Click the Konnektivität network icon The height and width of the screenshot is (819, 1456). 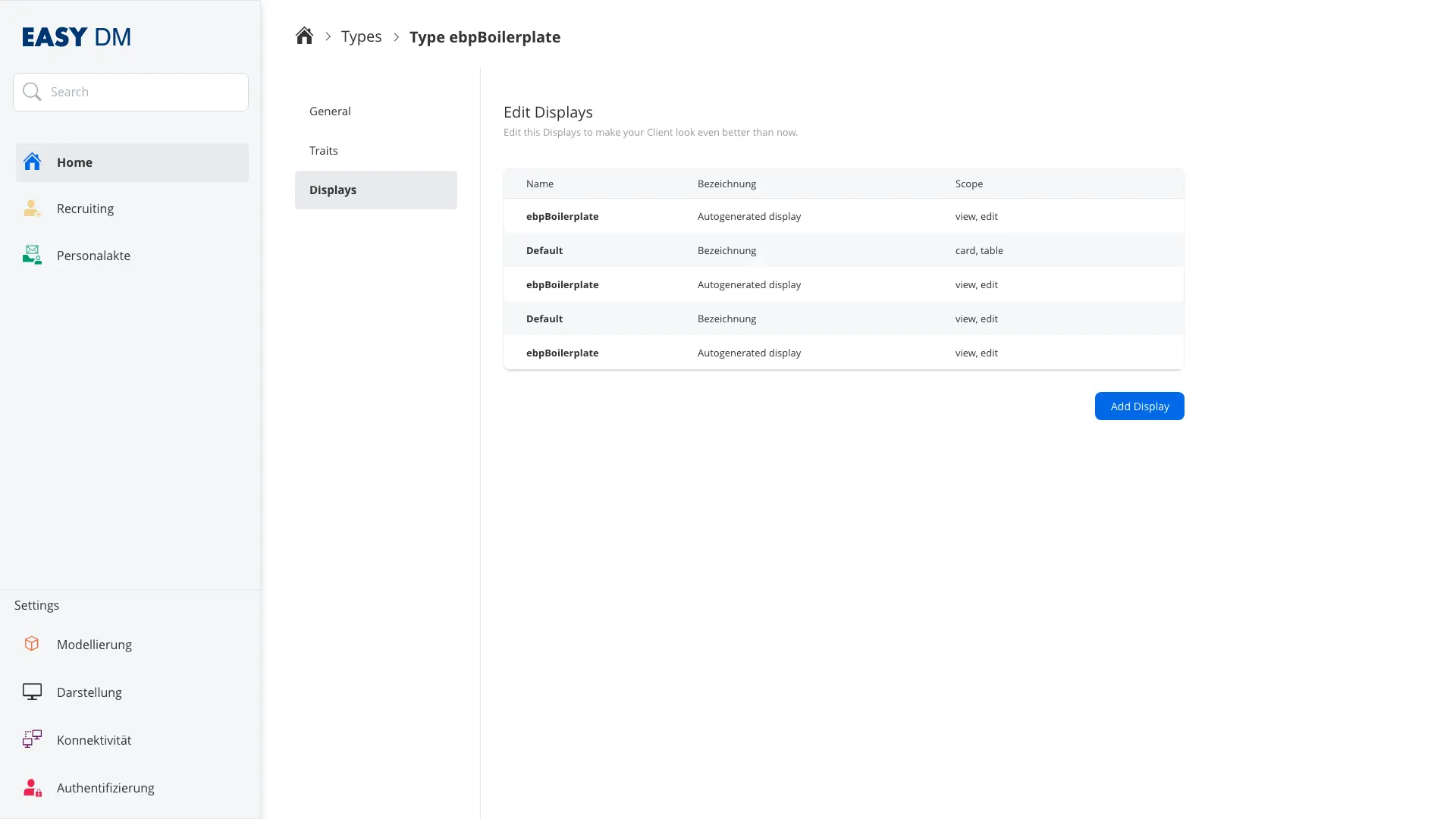pyautogui.click(x=32, y=739)
